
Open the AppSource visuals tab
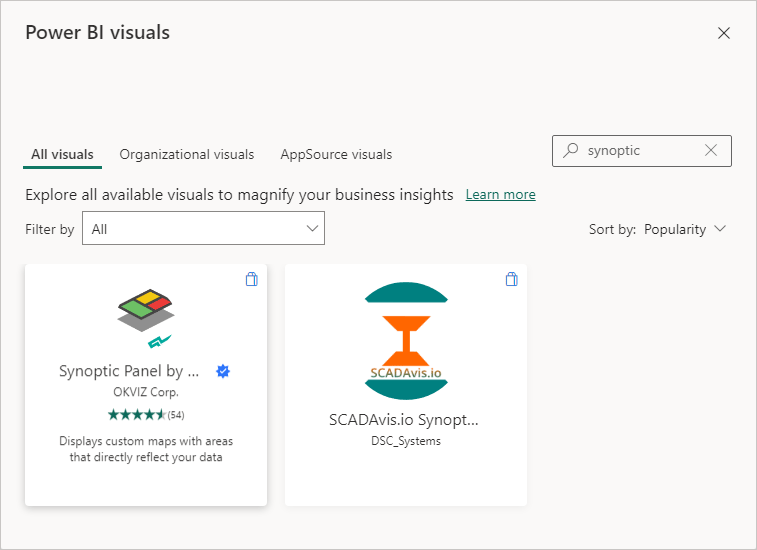point(336,155)
